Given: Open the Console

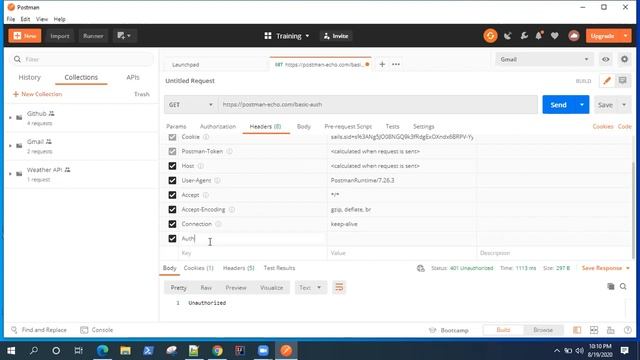Looking at the screenshot, I should 97,330.
